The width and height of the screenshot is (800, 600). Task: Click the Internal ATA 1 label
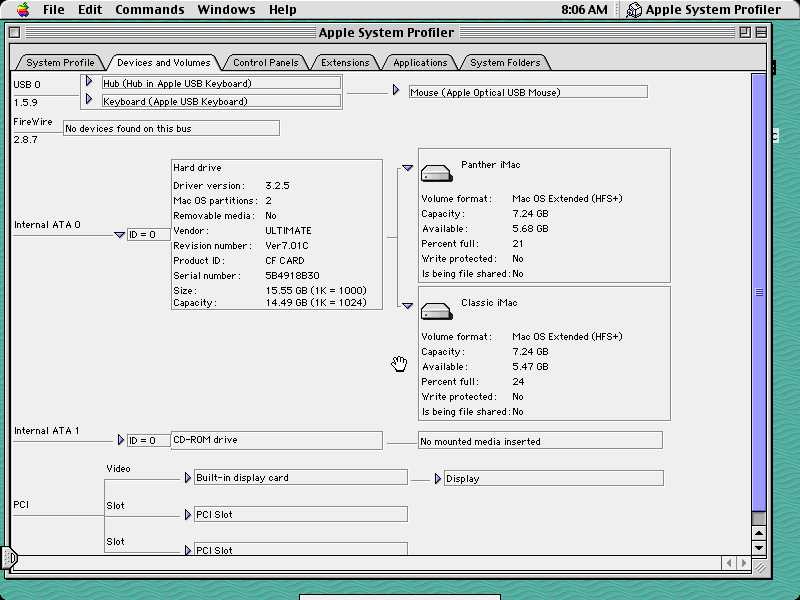pos(46,431)
